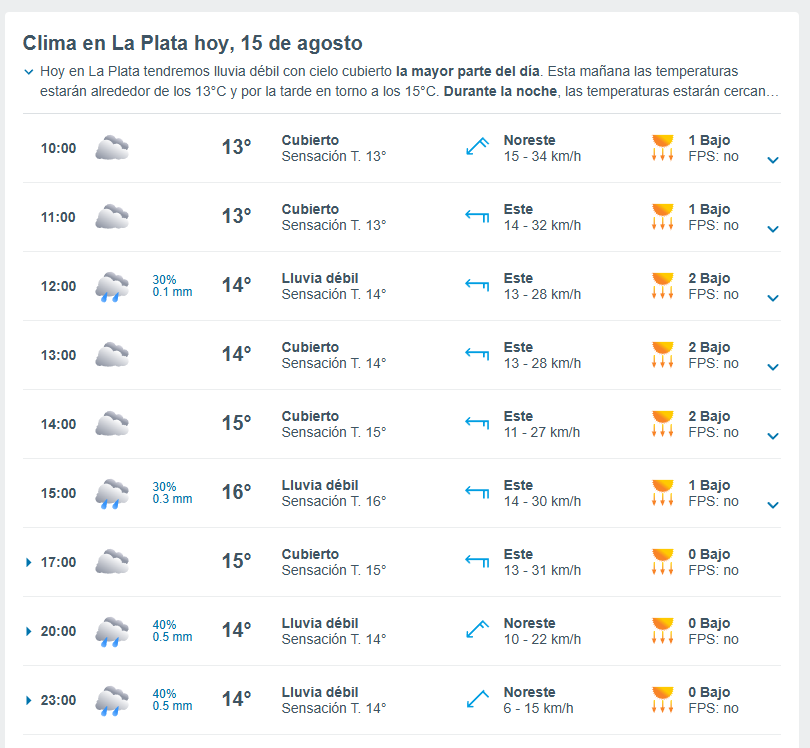Click the east wind arrow at 13:00
The height and width of the screenshot is (748, 810).
477,353
